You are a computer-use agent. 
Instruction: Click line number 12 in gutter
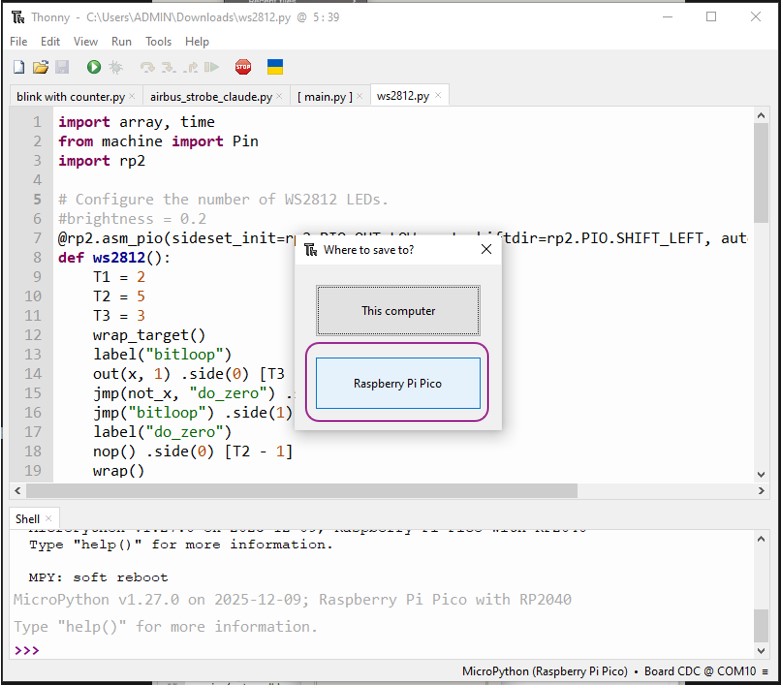(33, 335)
